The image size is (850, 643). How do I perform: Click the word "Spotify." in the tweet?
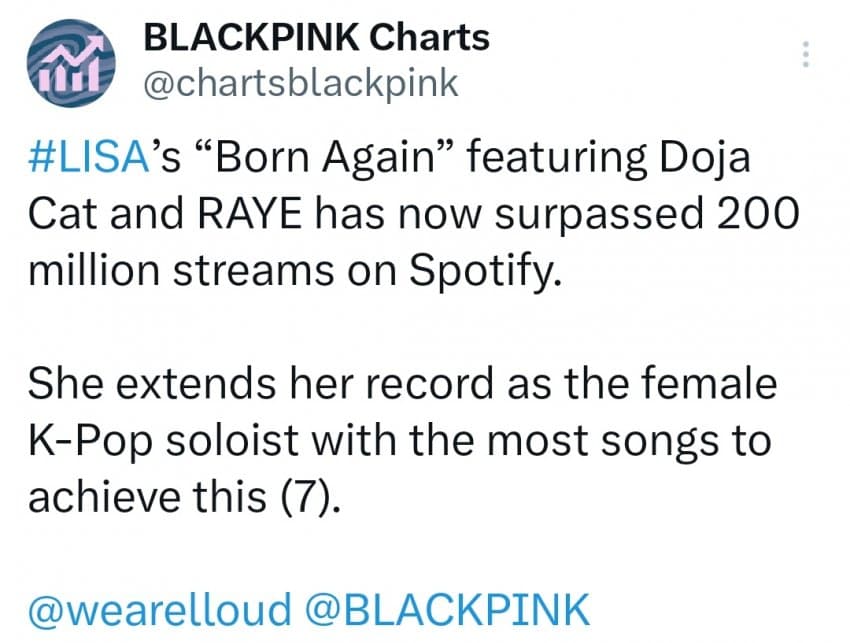485,271
